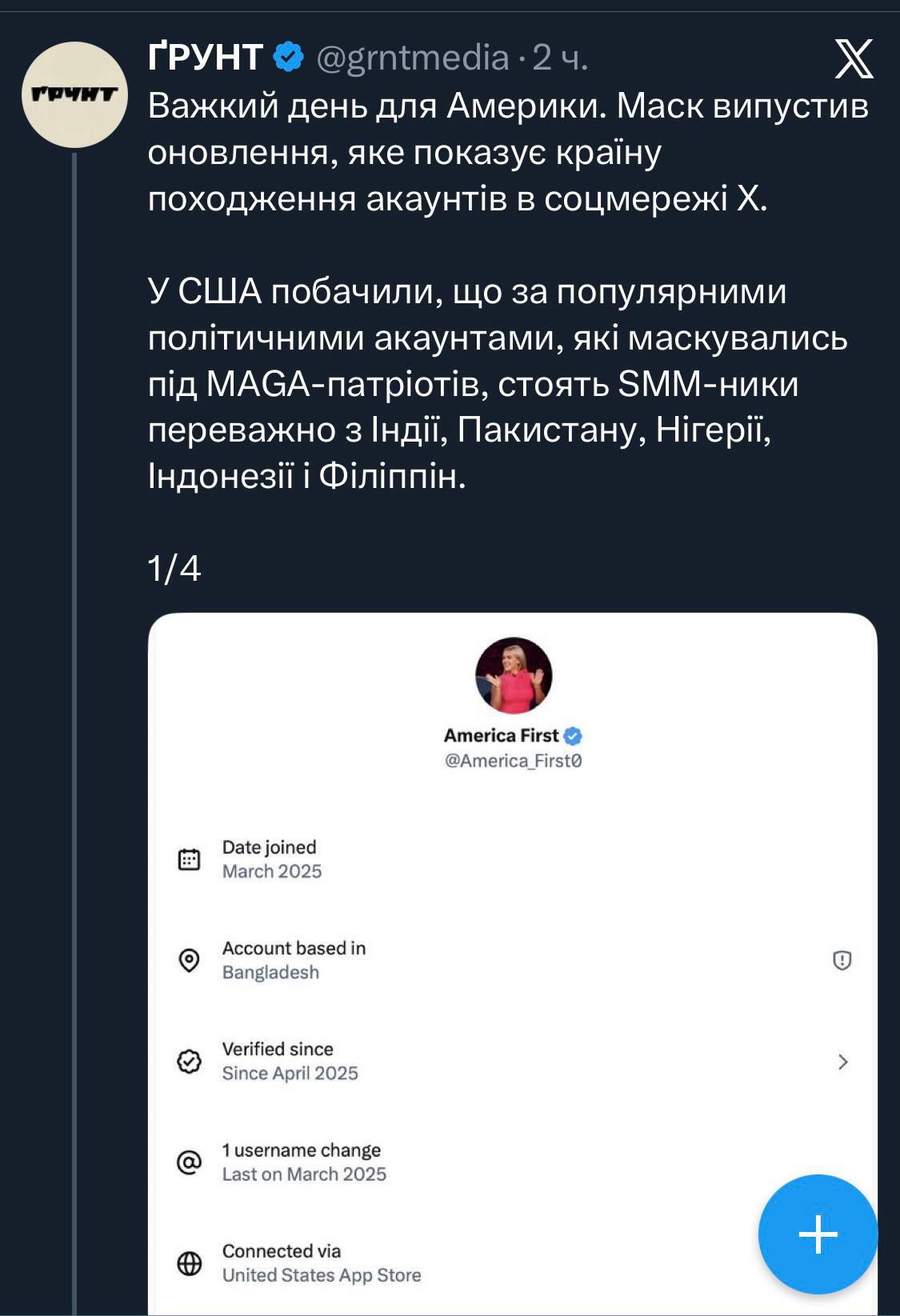The image size is (900, 1316).
Task: Click the shield info icon beside Bangladesh
Action: tap(842, 960)
